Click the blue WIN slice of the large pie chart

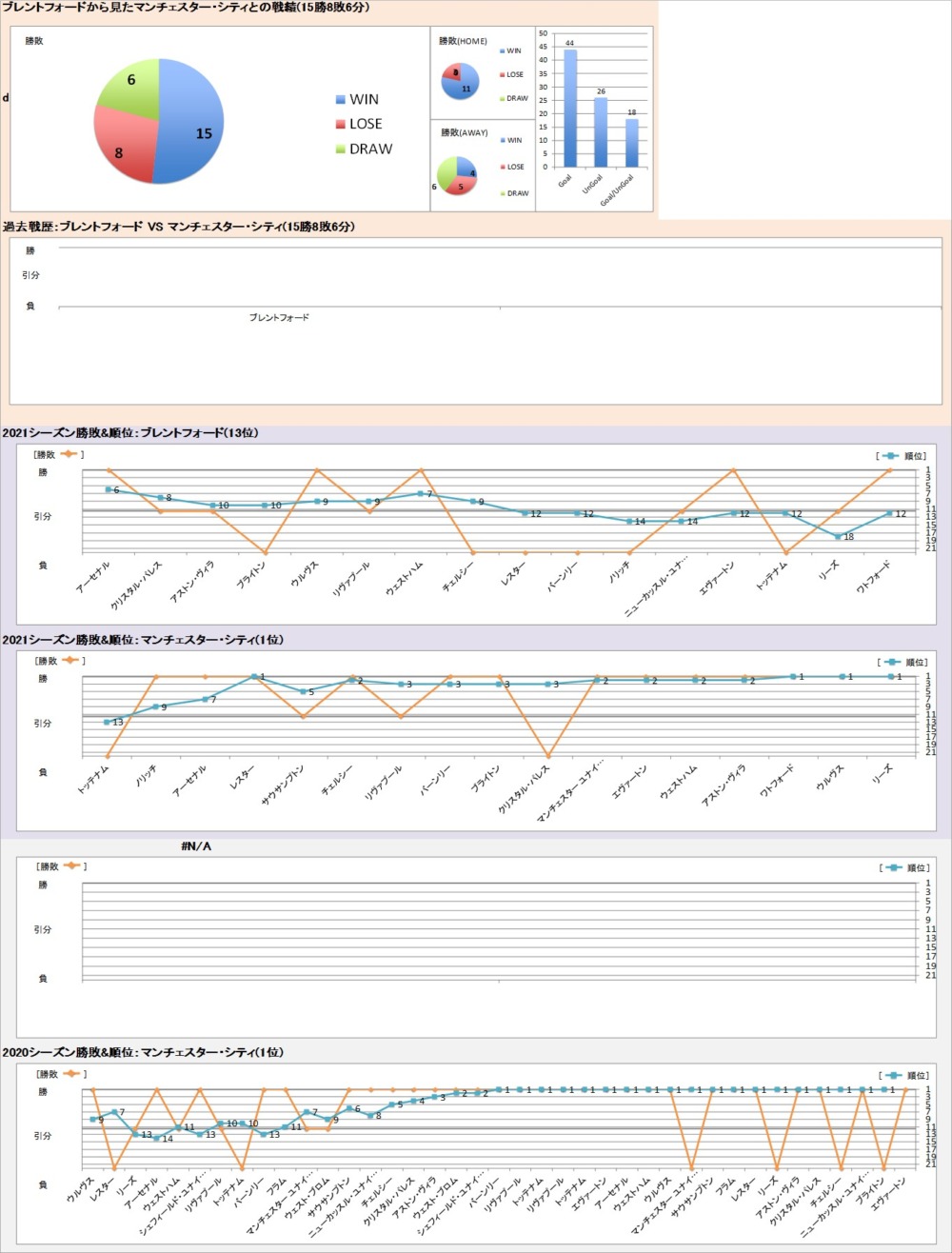(x=195, y=124)
